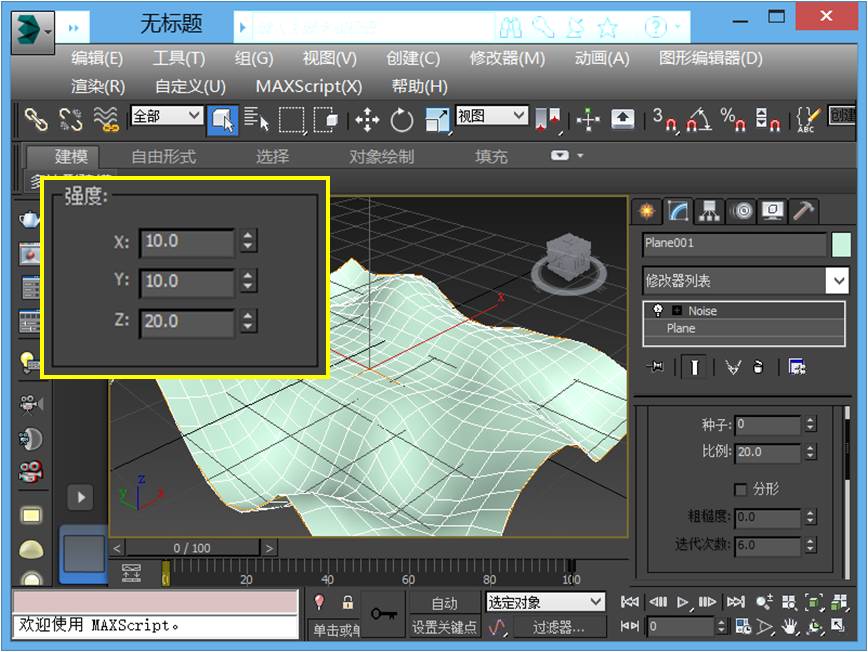Open the Create command panel tab
Image resolution: width=868 pixels, height=652 pixels.
point(647,211)
